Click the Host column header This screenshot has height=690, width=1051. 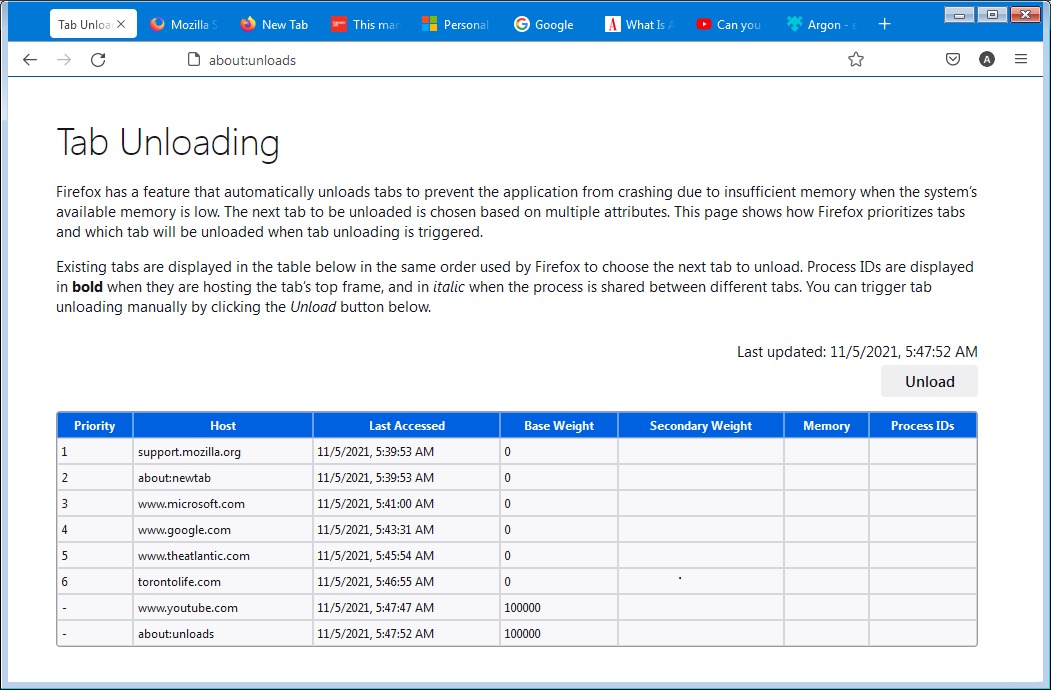[223, 426]
